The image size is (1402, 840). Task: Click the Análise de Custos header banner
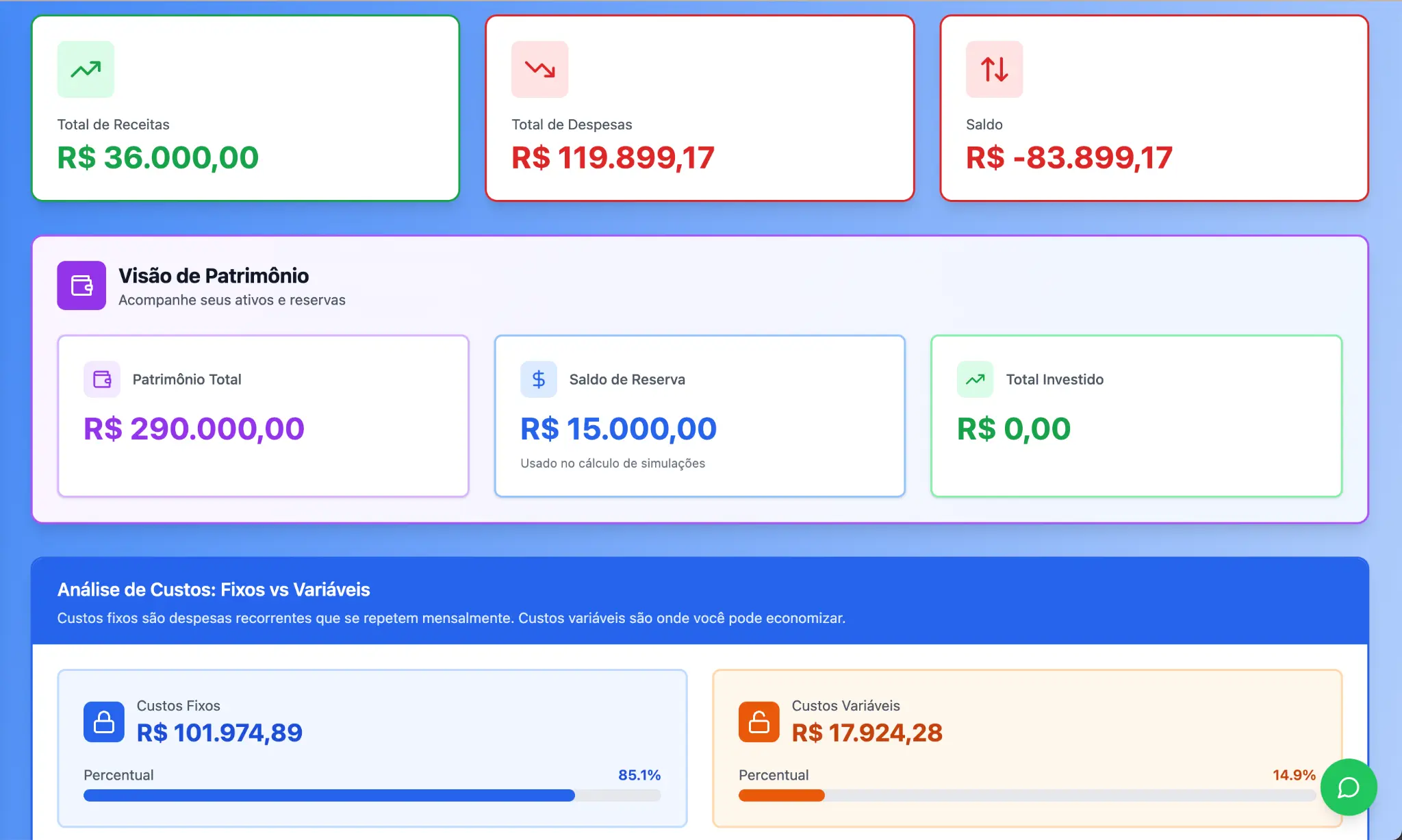[x=701, y=600]
